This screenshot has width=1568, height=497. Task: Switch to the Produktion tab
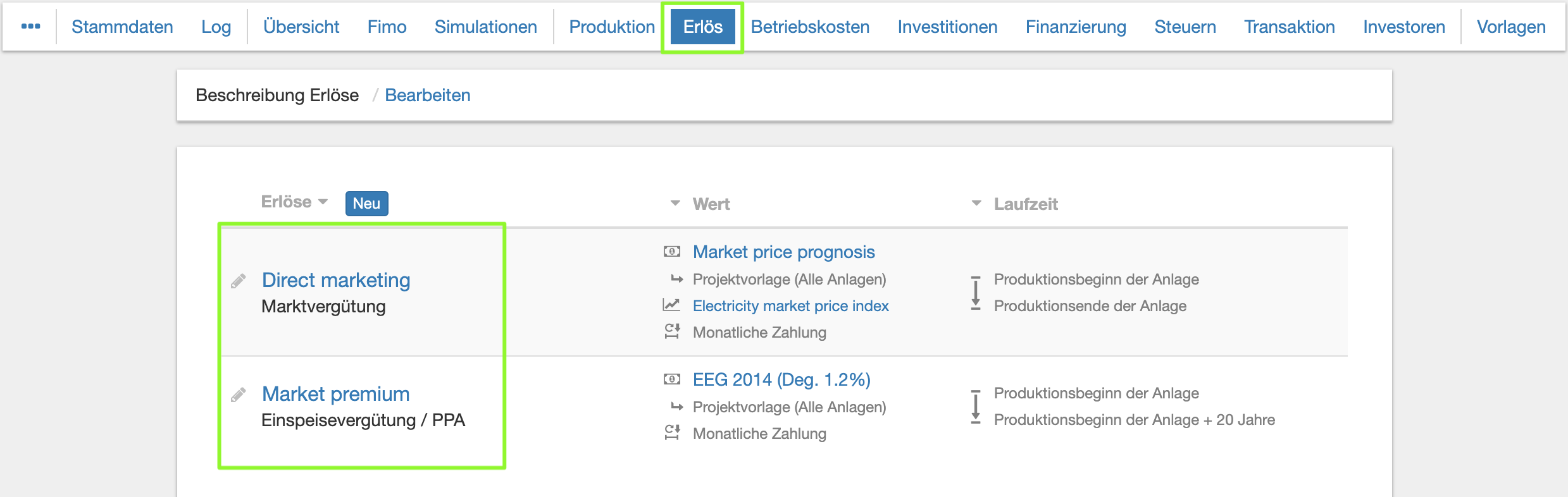coord(611,27)
